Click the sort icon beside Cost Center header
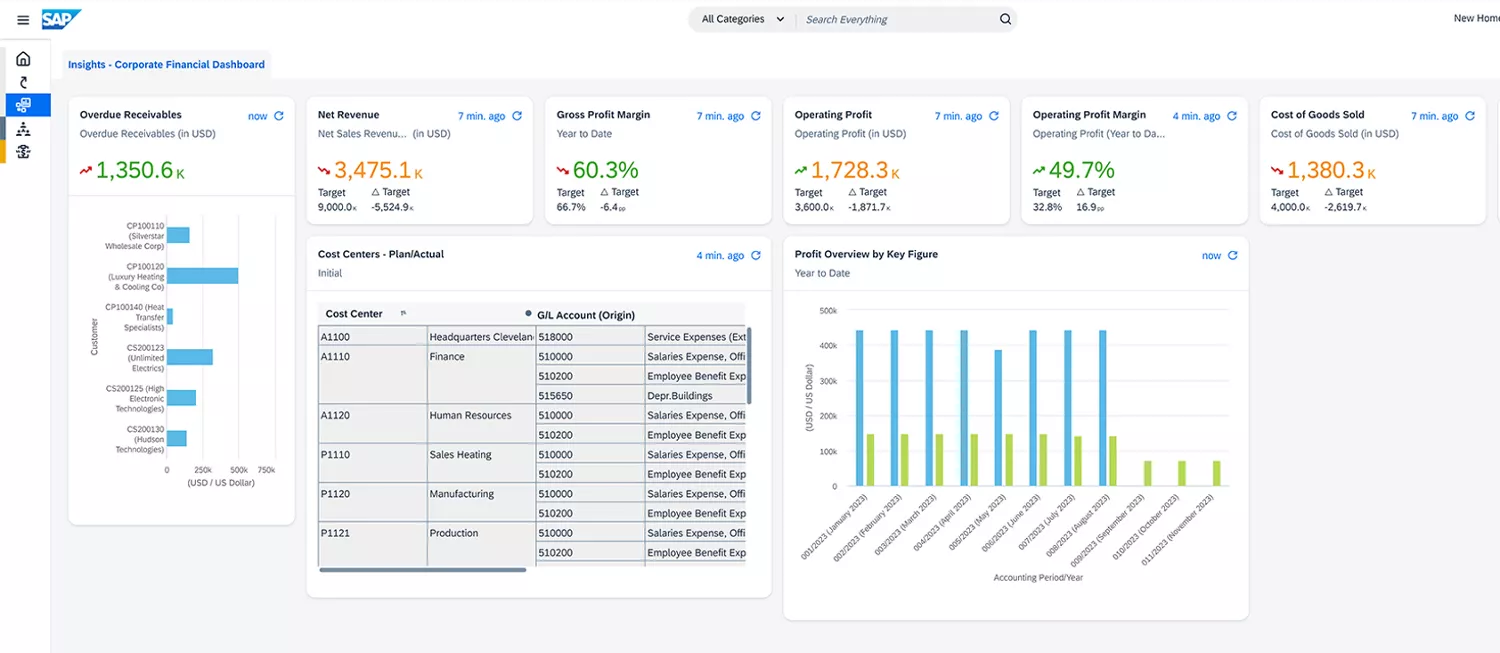Screen dimensions: 1500x653 [x=404, y=314]
